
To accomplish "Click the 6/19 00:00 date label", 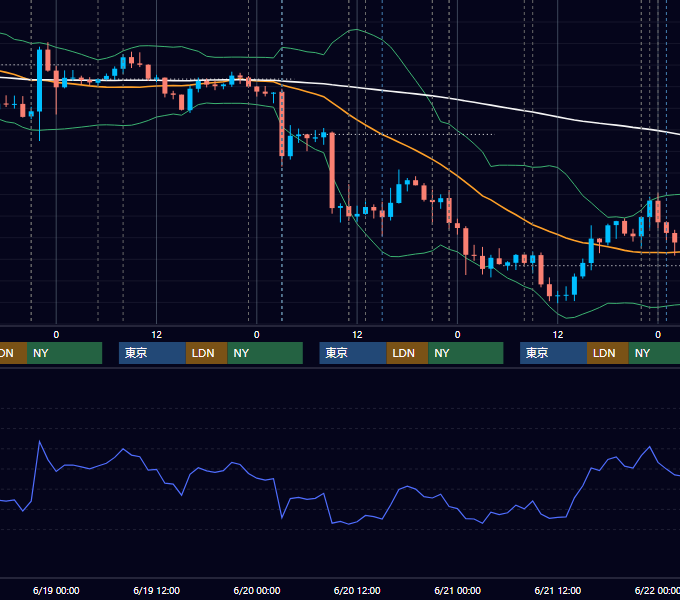I will 56,590.
